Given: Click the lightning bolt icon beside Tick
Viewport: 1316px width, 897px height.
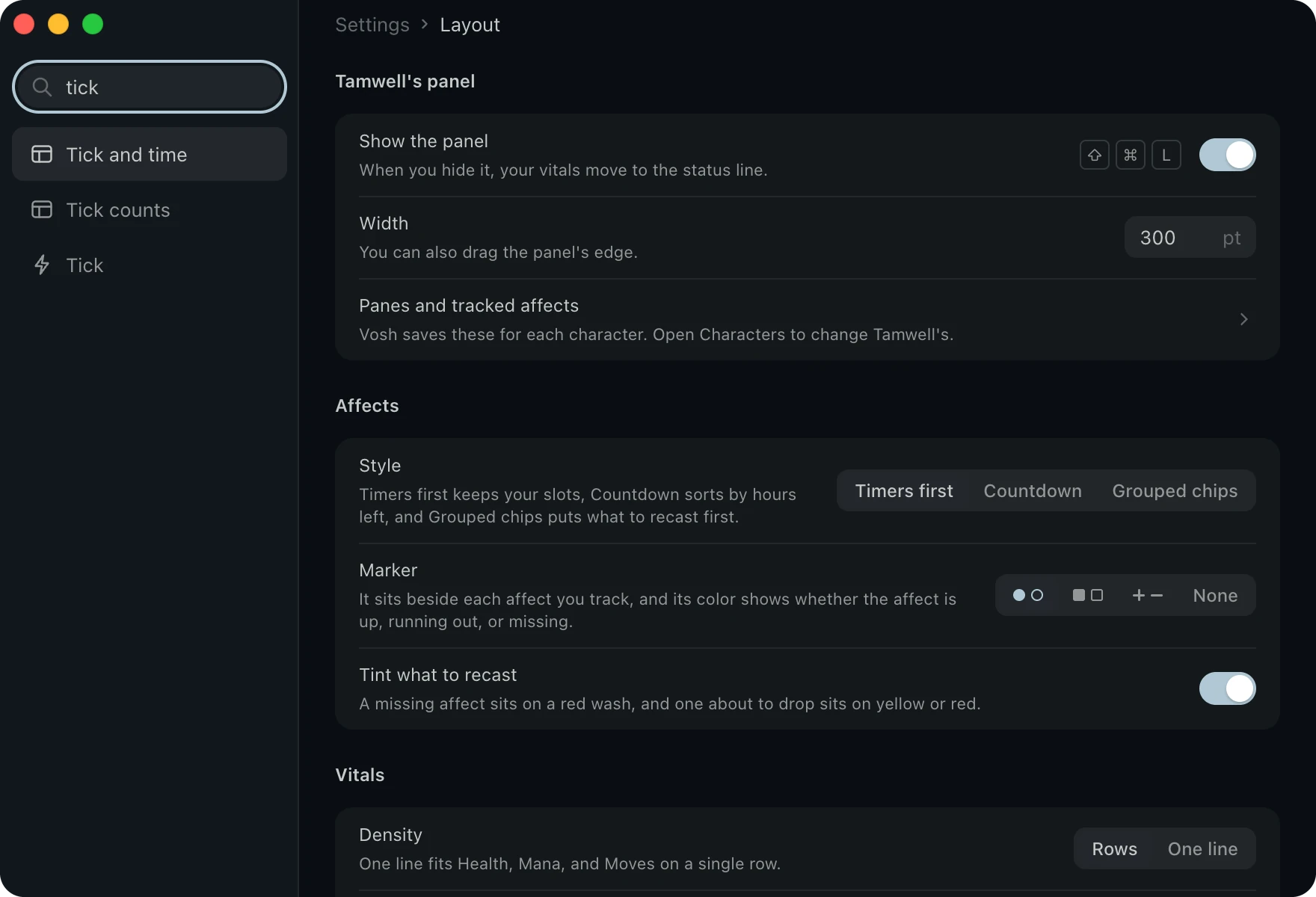Looking at the screenshot, I should [x=42, y=265].
